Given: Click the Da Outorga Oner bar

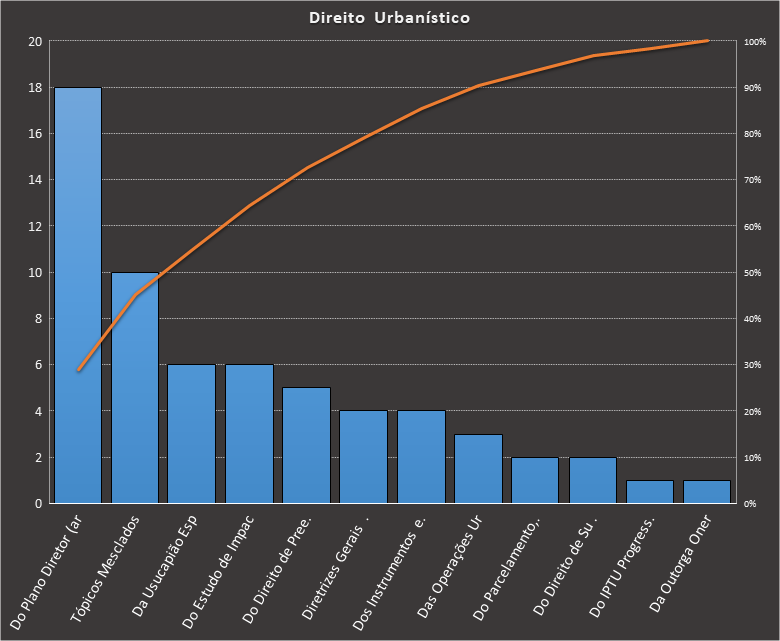Looking at the screenshot, I should 707,492.
